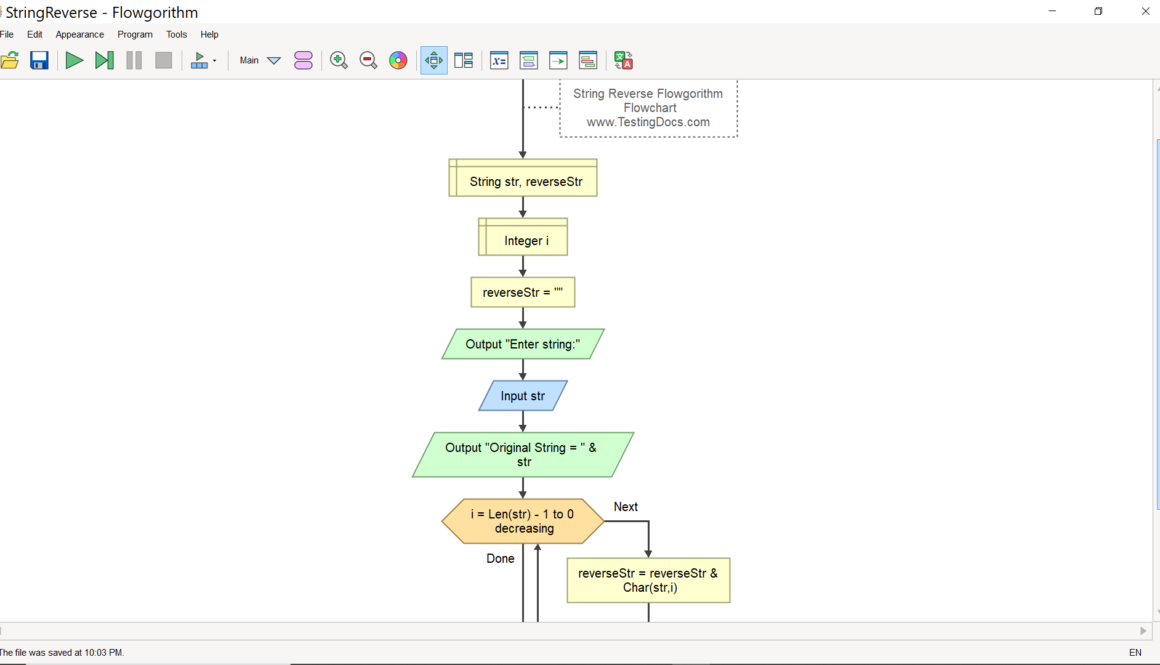Open the color scheme wheel icon
The width and height of the screenshot is (1160, 665).
pos(398,61)
